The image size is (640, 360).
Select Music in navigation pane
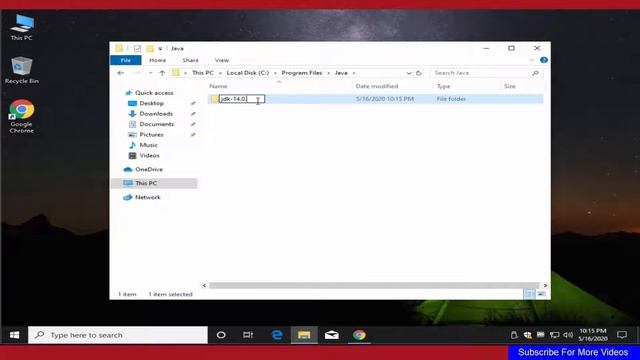148,145
